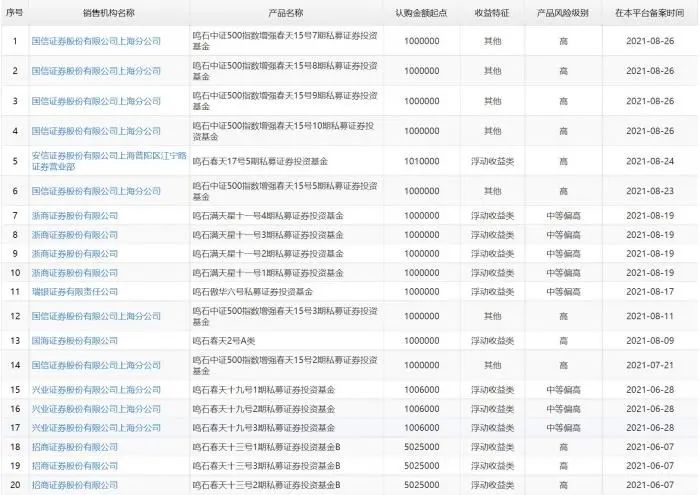Viewport: 700px width, 495px height.
Task: Open 国信证券上海分公司 link in row 2
Action: (x=96, y=71)
